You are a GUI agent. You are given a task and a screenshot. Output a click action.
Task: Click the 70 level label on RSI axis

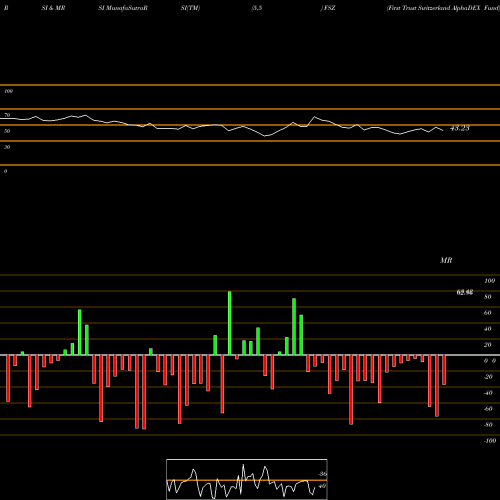[x=7, y=115]
